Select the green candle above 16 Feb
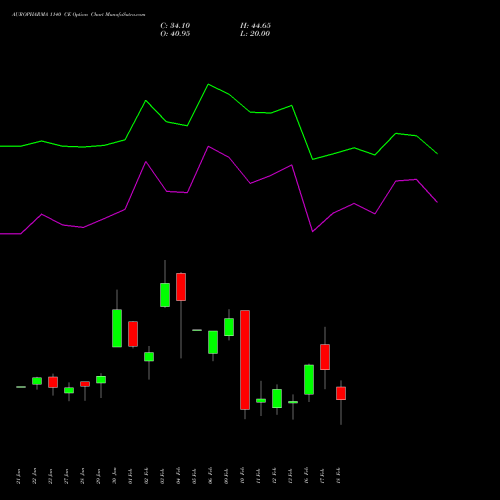This screenshot has height=500, width=500. tap(309, 380)
